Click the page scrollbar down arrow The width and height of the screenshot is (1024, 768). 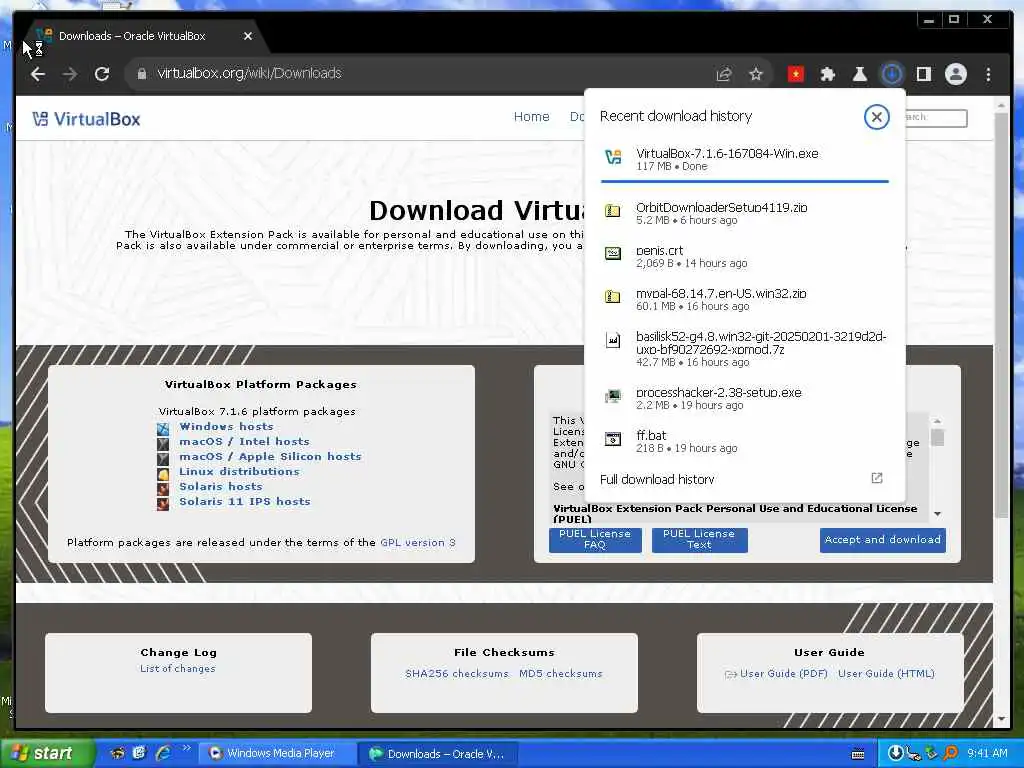(1001, 719)
